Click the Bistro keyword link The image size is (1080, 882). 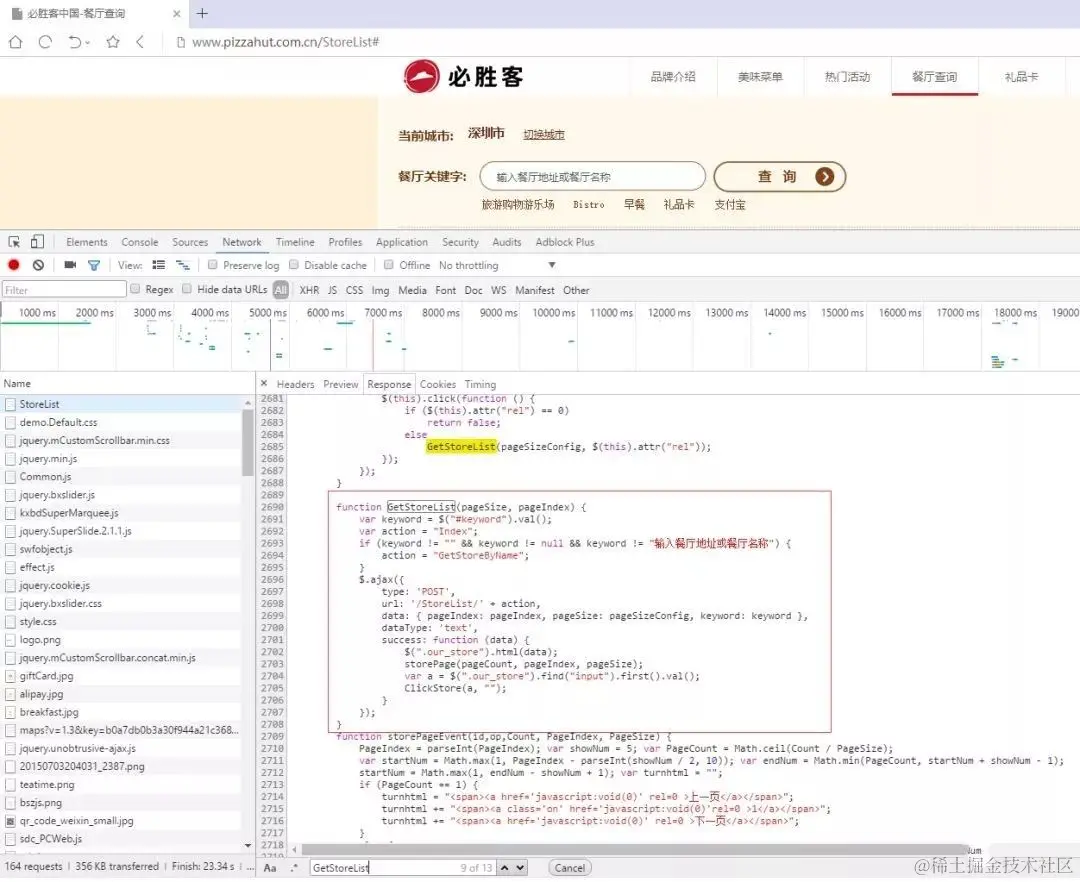[x=589, y=204]
